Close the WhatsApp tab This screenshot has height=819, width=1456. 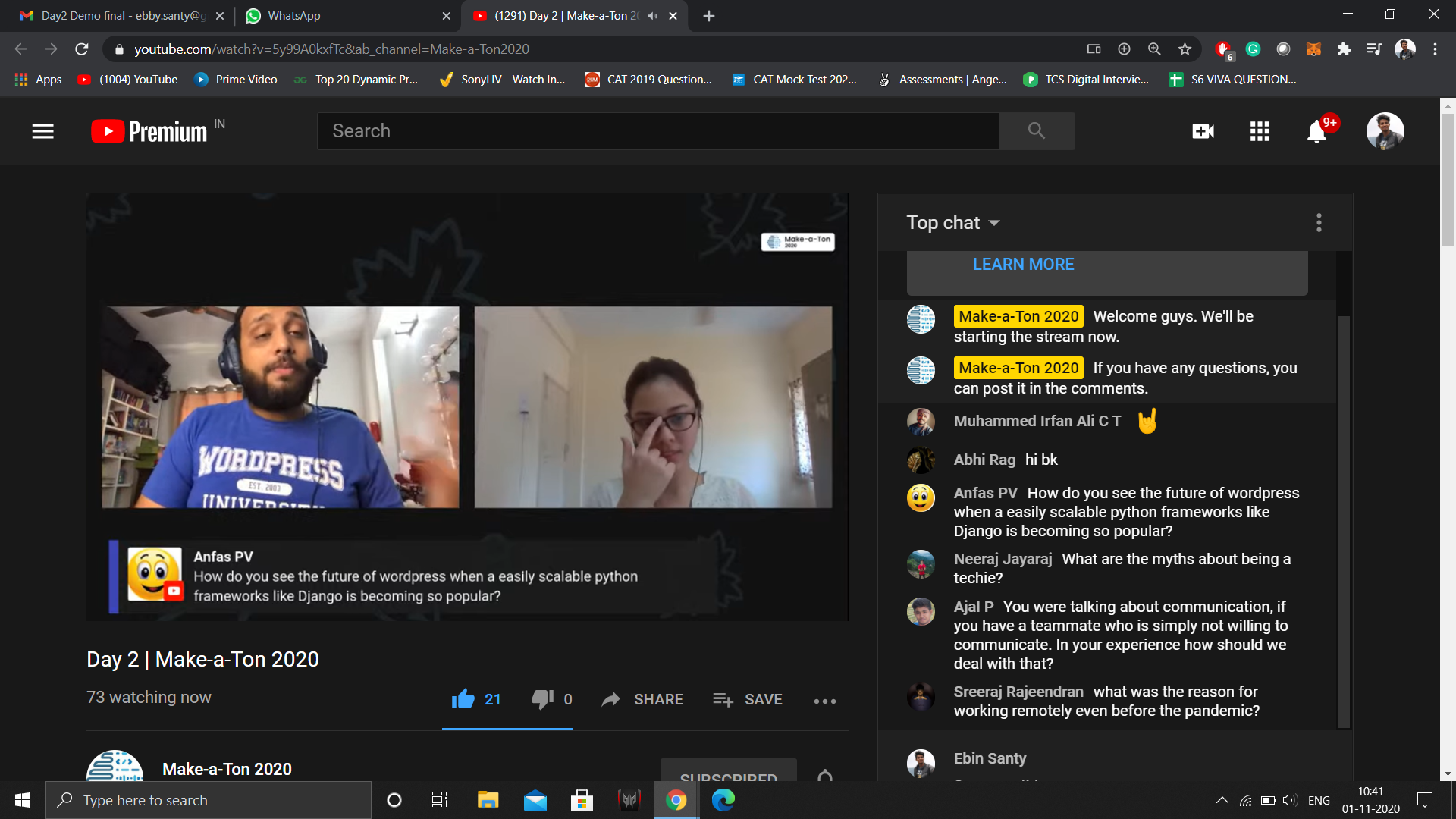click(446, 16)
